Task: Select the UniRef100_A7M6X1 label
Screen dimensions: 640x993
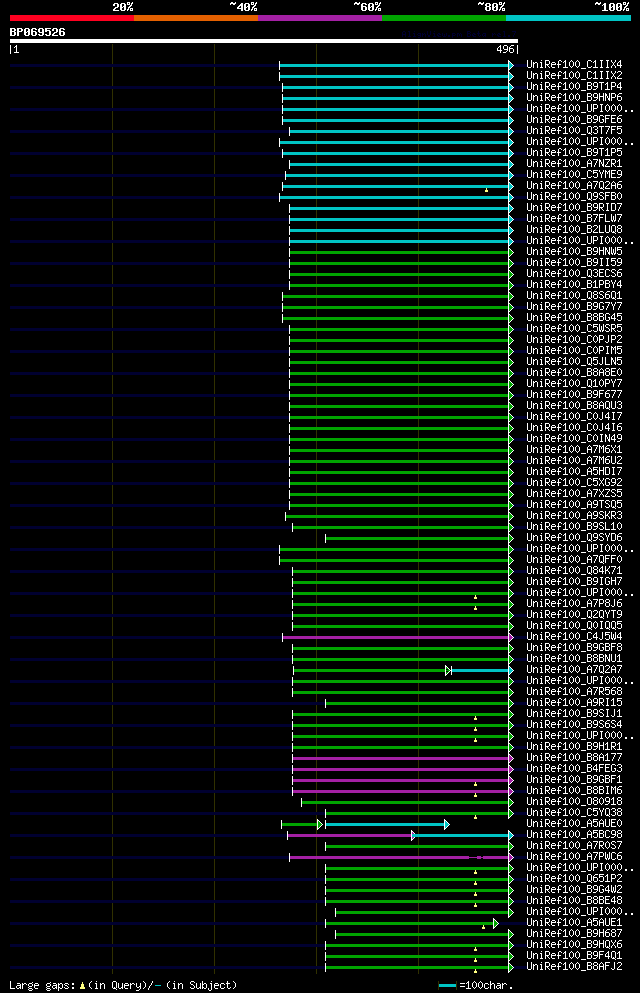Action: [x=574, y=450]
